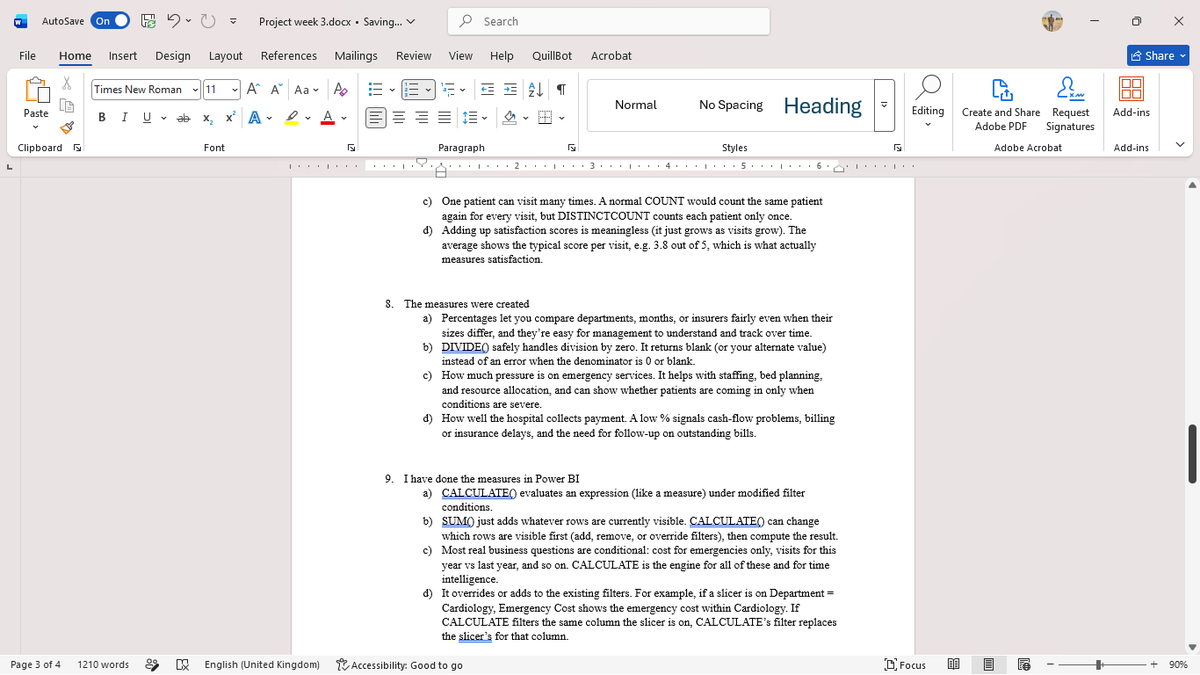Open the spelling proofing status icon
Screen dimensions: 1200x675
coord(184,664)
